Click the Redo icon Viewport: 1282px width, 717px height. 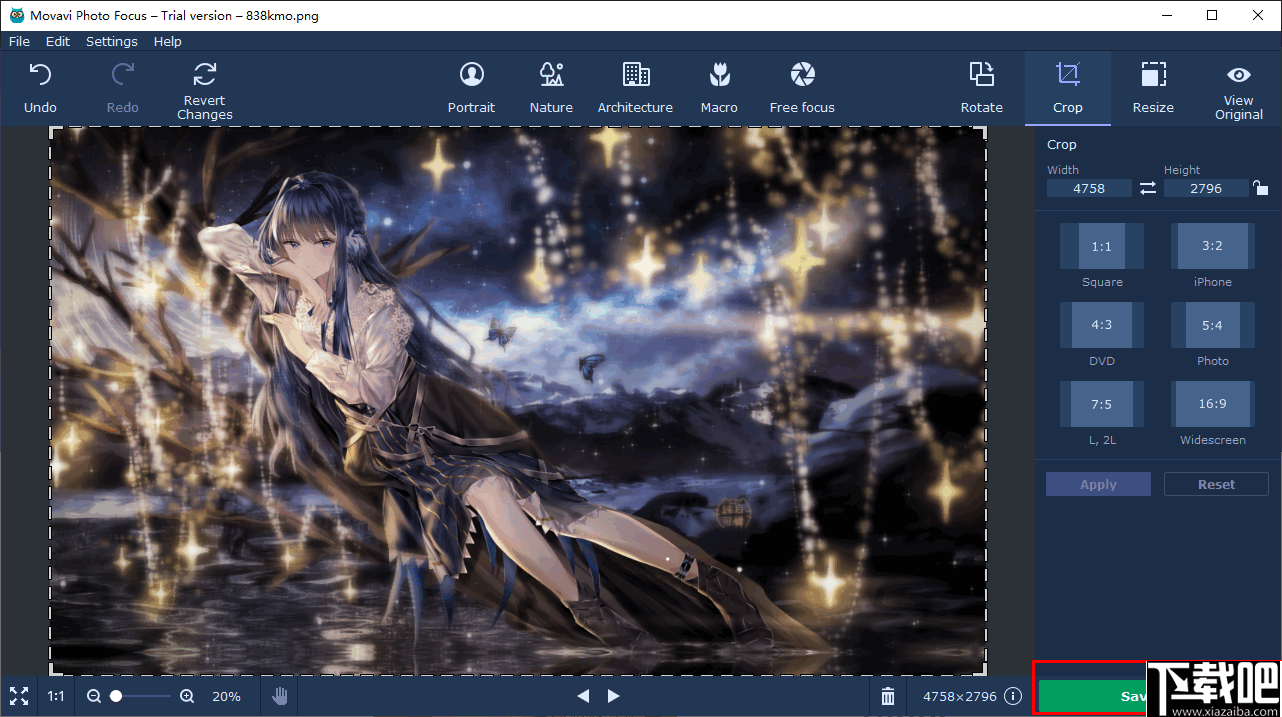pyautogui.click(x=122, y=75)
